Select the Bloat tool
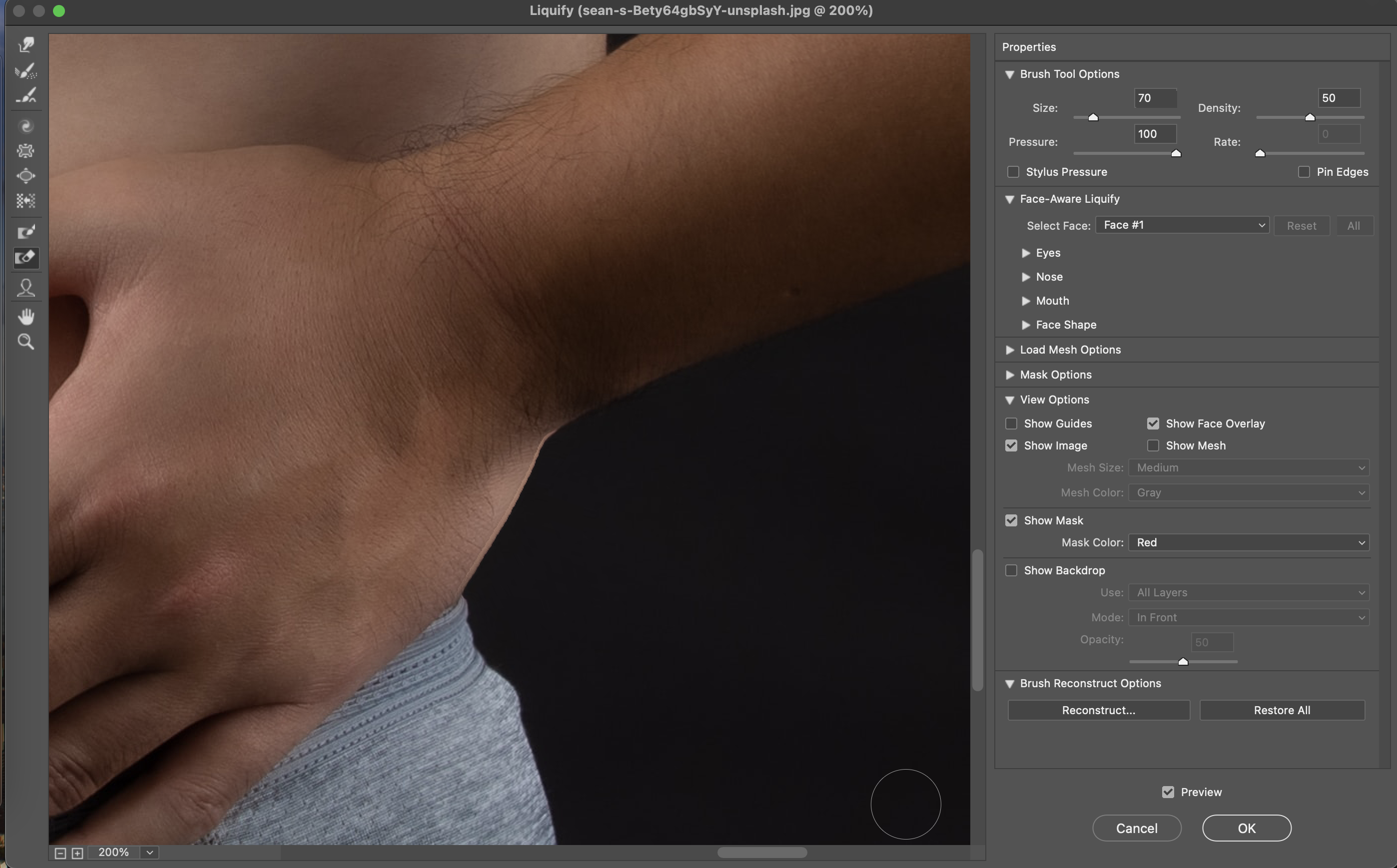 [26, 176]
